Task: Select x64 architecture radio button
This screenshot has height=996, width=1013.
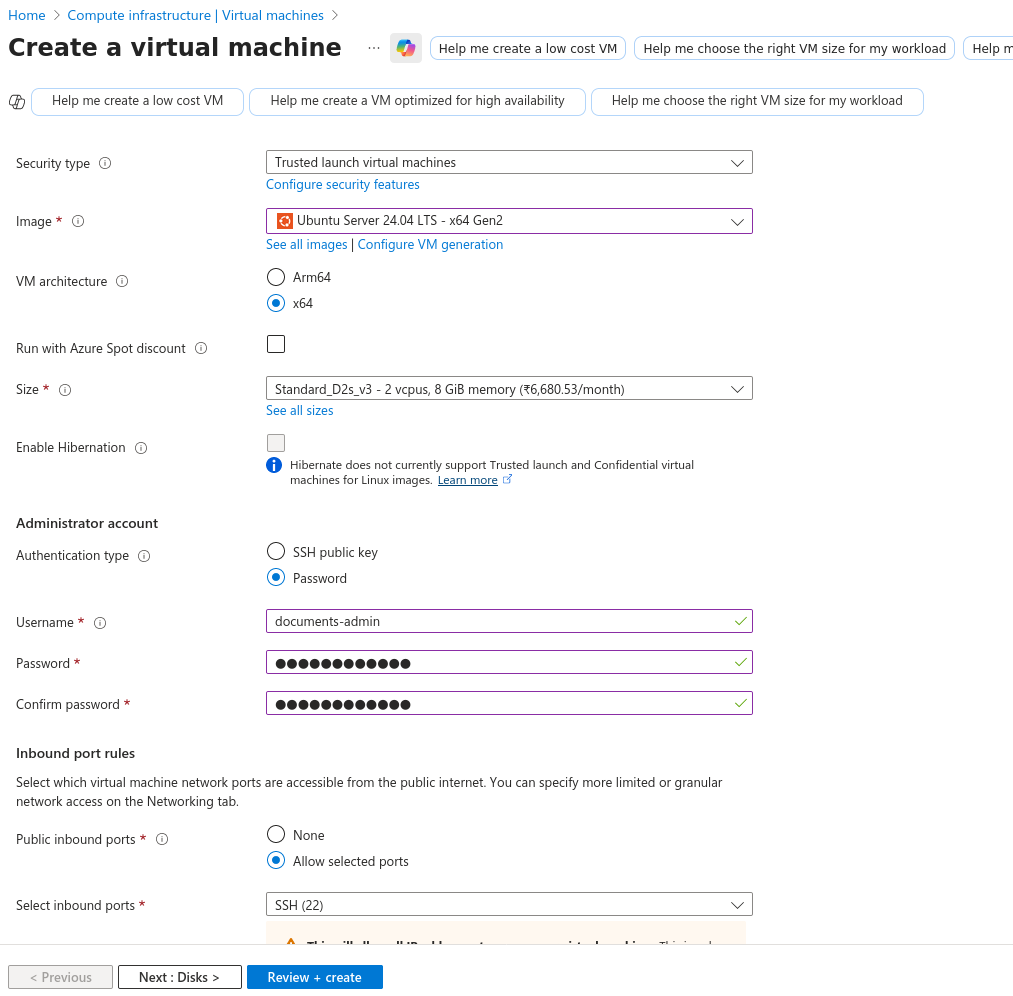Action: point(276,303)
